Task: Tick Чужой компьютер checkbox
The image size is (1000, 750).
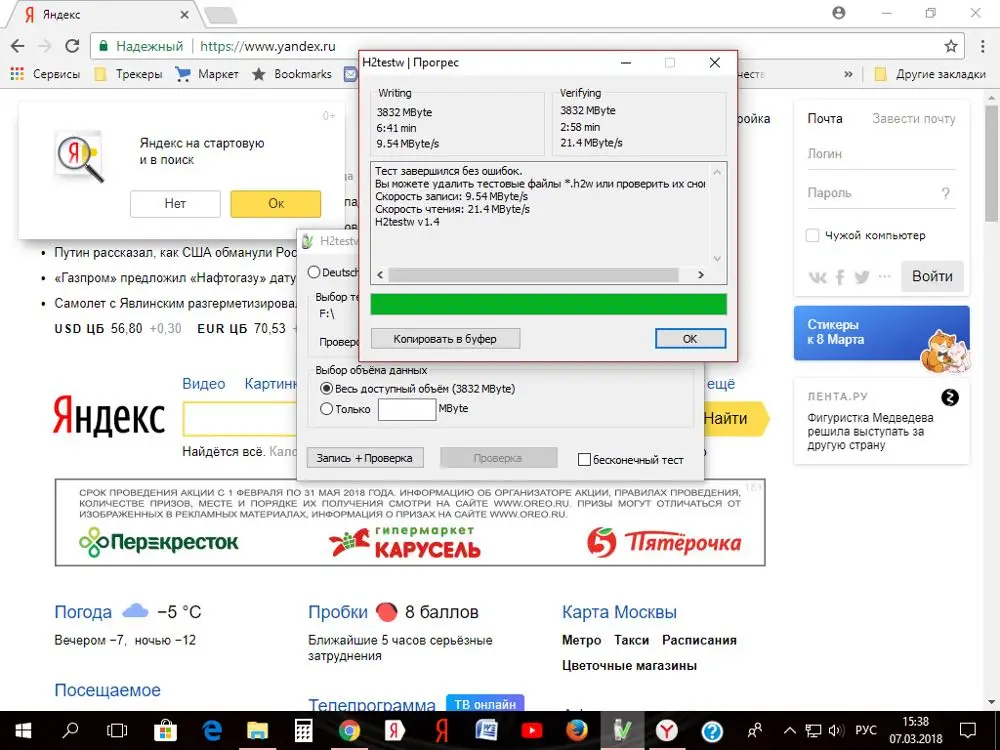Action: click(812, 235)
